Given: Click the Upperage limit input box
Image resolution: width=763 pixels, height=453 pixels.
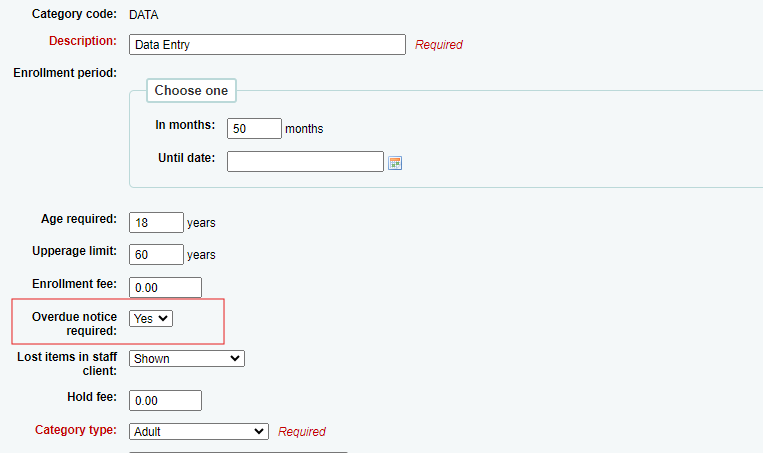Looking at the screenshot, I should point(156,254).
